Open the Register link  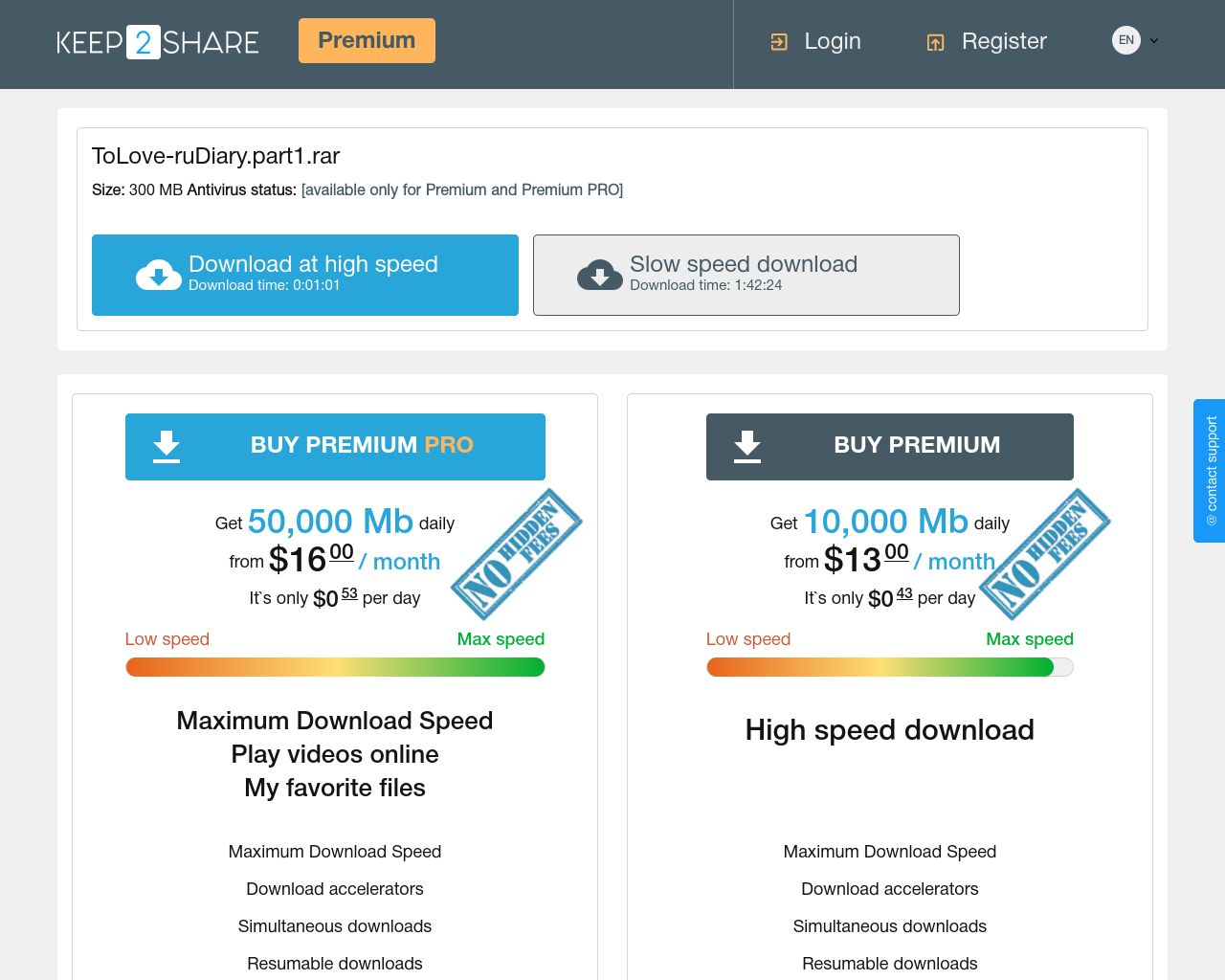pos(1004,41)
